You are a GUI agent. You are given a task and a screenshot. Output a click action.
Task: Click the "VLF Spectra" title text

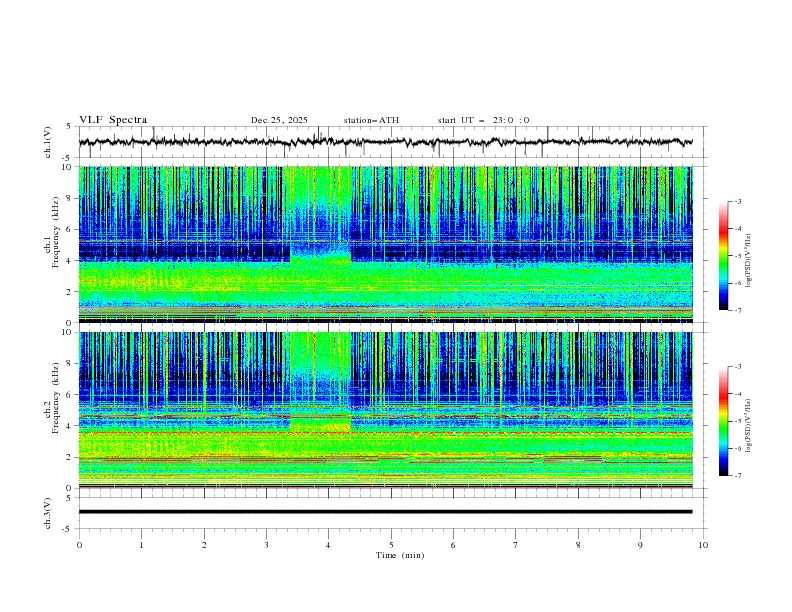point(113,120)
